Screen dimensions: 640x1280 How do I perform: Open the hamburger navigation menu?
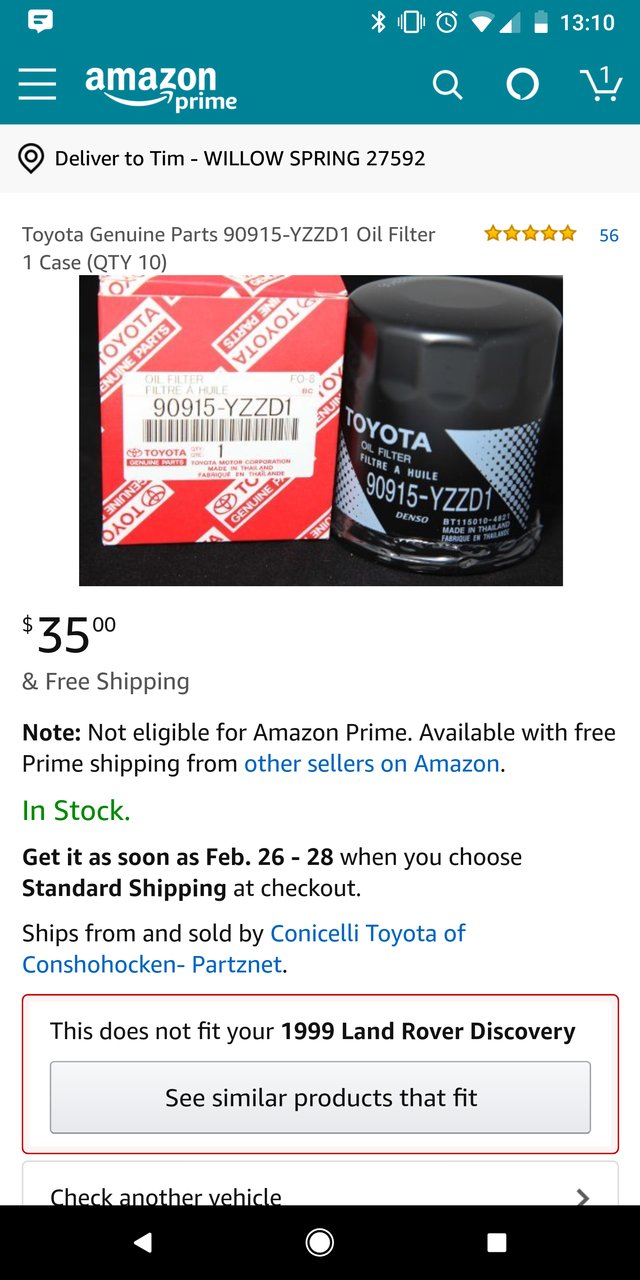tap(37, 85)
